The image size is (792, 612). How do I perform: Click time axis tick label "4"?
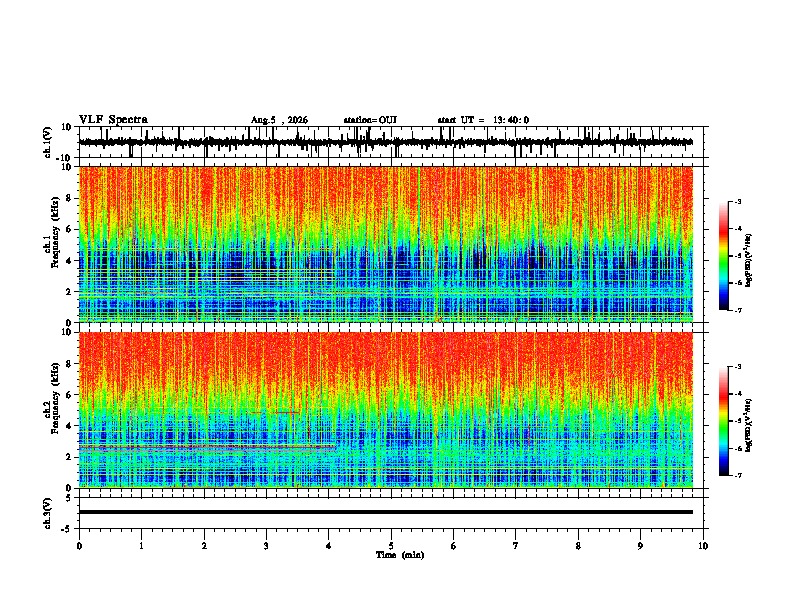coord(329,546)
